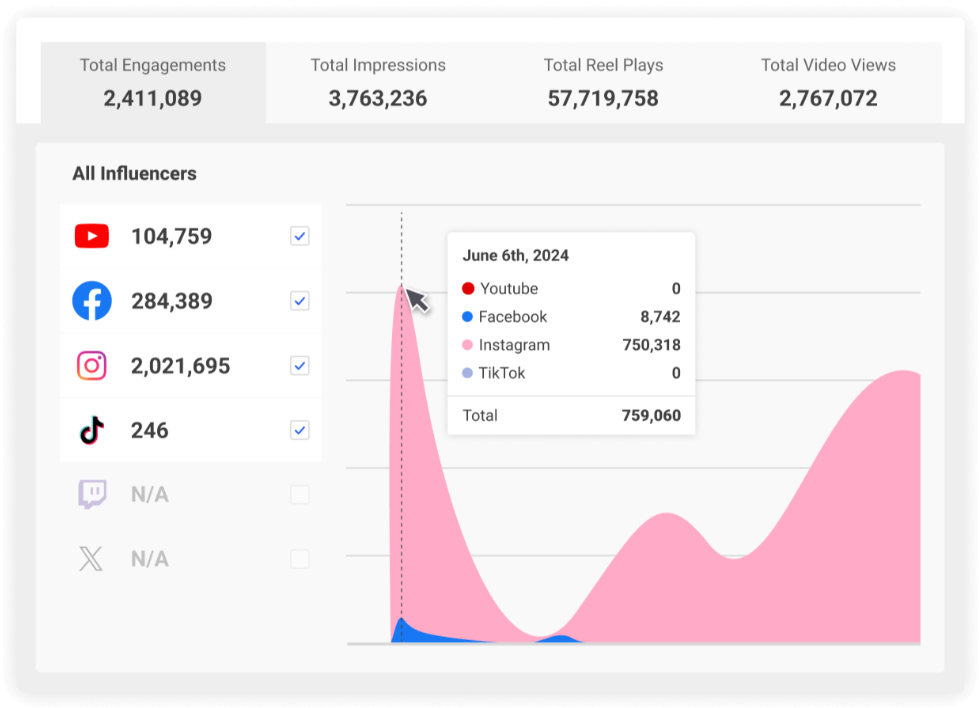The height and width of the screenshot is (708, 979).
Task: Click the disabled Twitch checkbox
Action: tap(300, 495)
